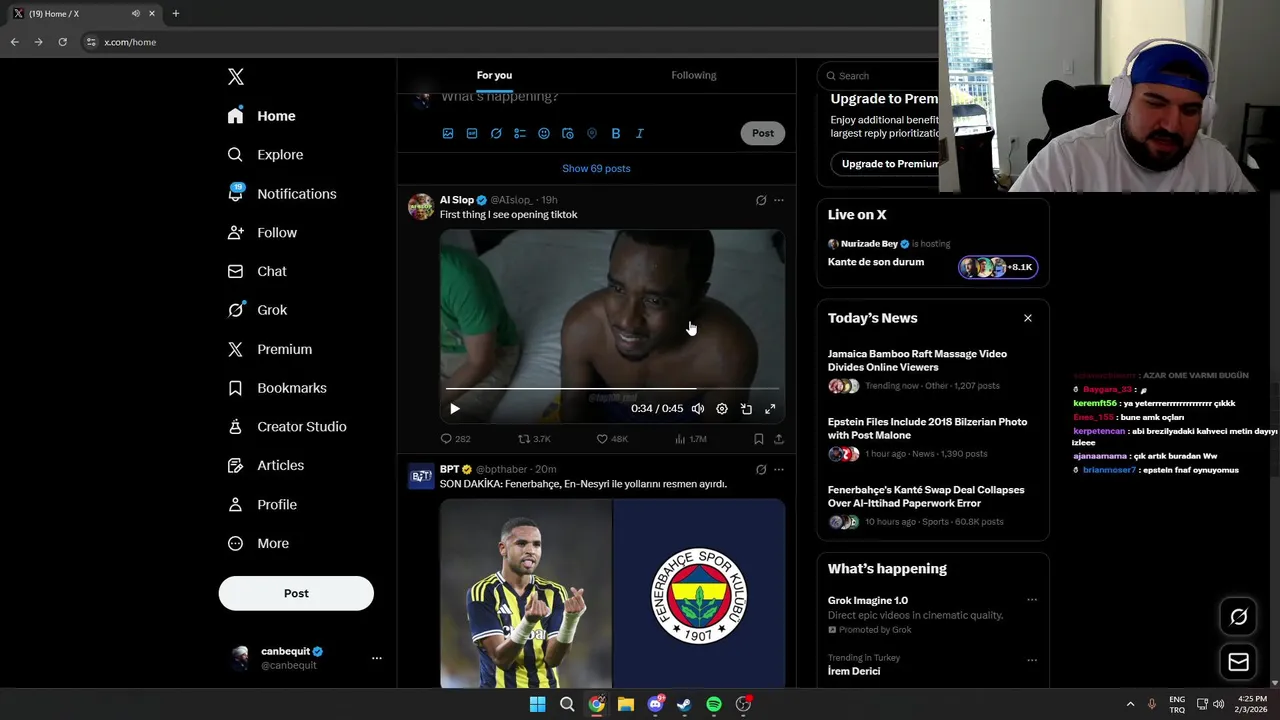Open Steam from the taskbar

point(684,704)
